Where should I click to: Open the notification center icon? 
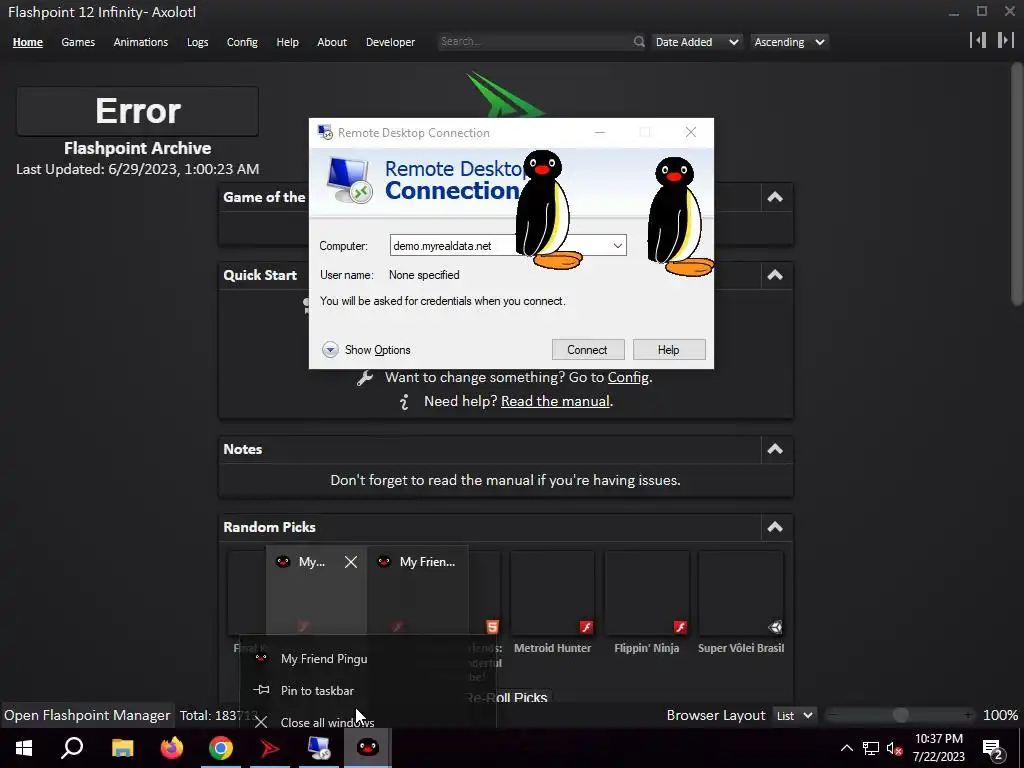(x=993, y=748)
